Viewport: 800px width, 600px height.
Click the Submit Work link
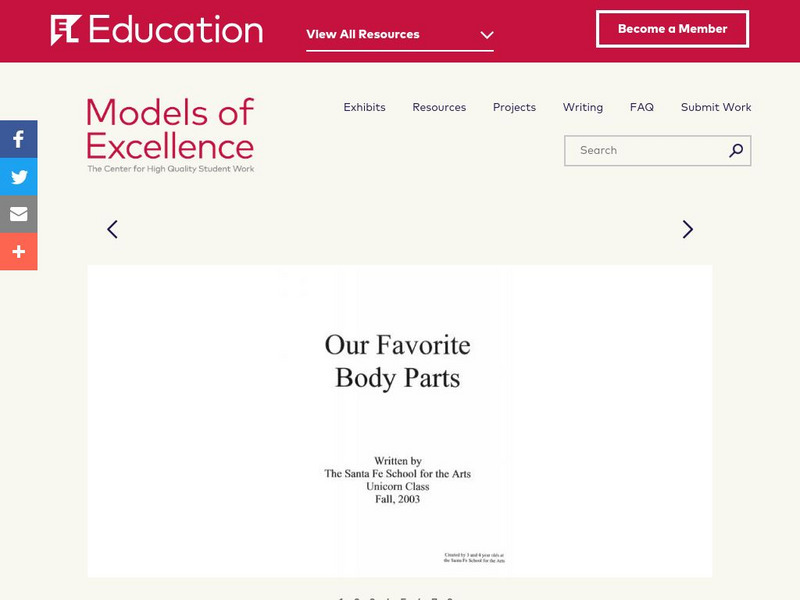click(x=716, y=107)
